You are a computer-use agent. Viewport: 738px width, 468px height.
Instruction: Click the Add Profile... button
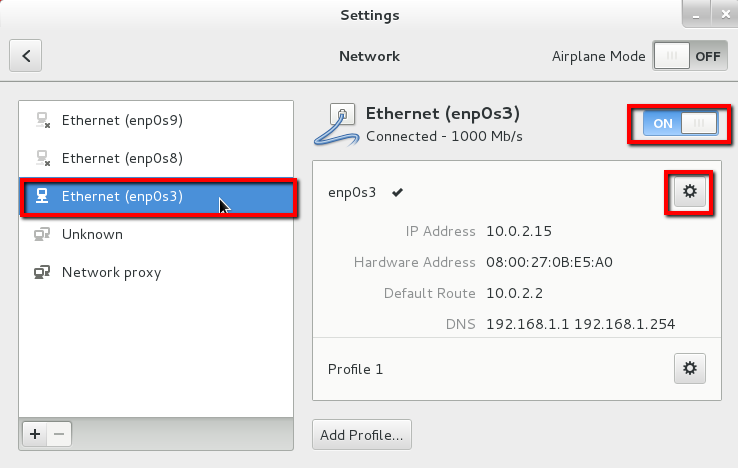coord(361,435)
